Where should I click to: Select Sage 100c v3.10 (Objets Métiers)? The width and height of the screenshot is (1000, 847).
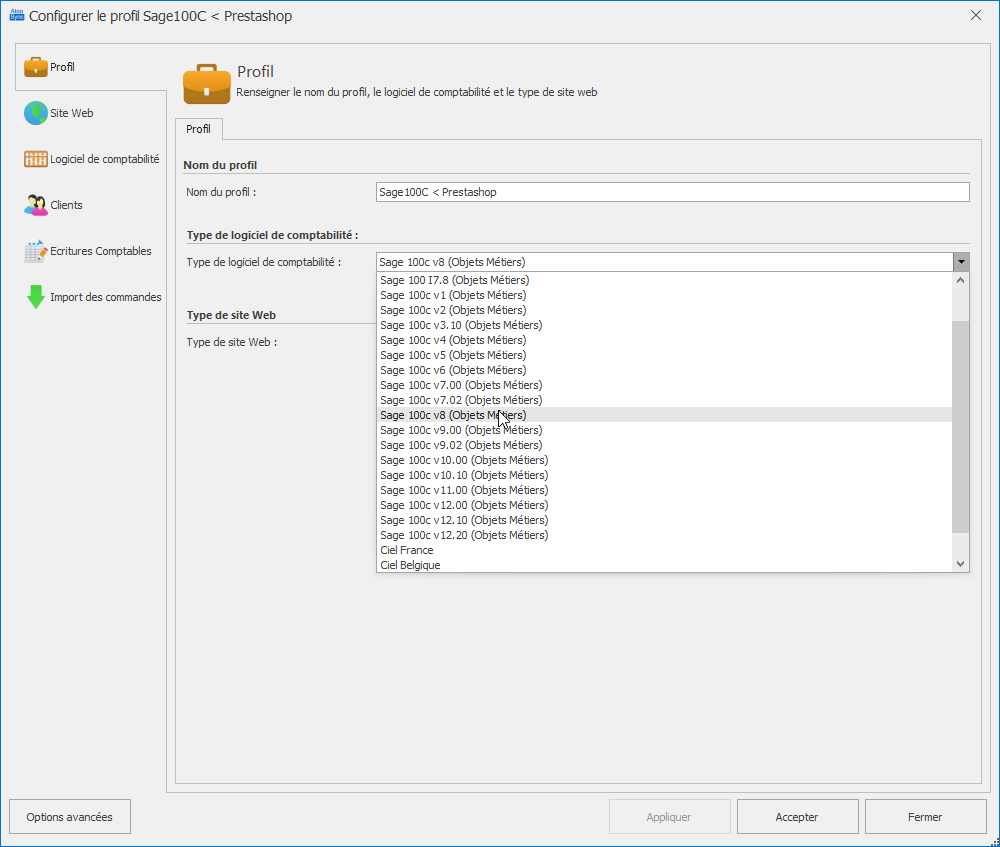point(664,325)
